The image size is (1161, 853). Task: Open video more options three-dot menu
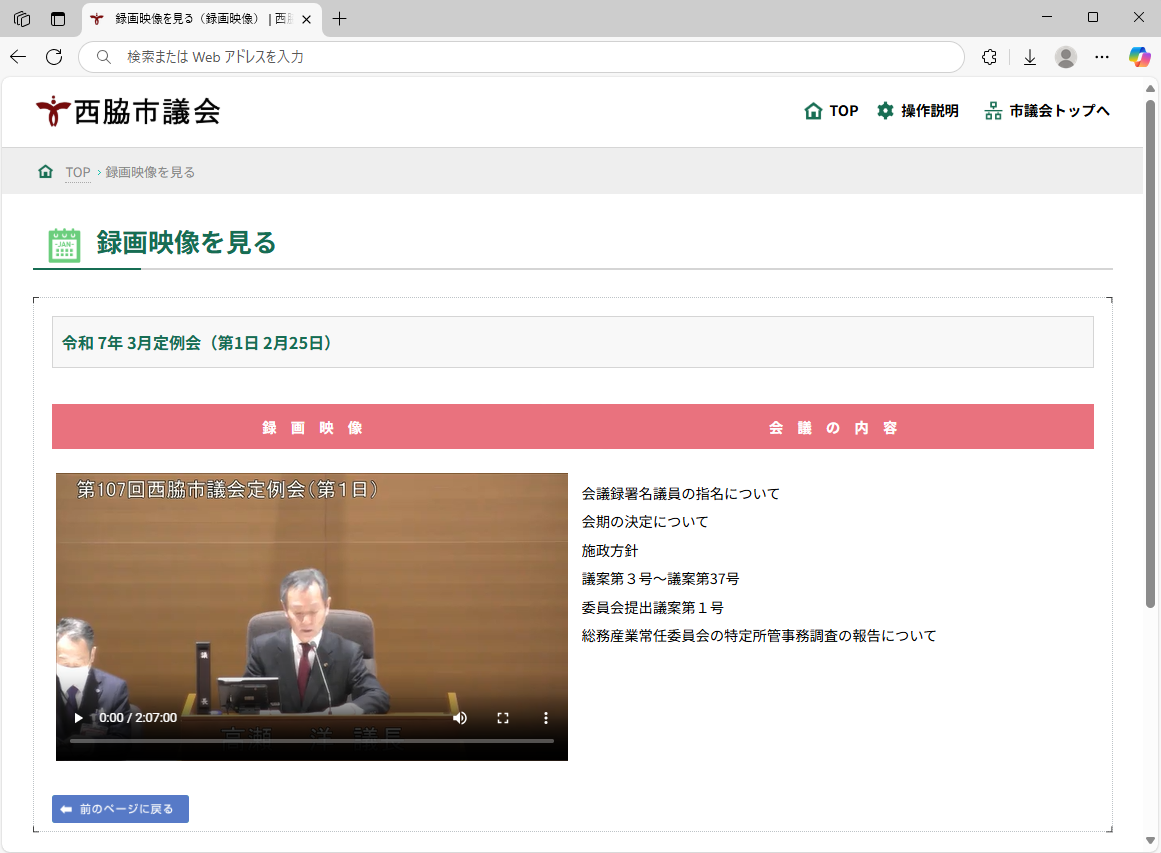pos(546,717)
